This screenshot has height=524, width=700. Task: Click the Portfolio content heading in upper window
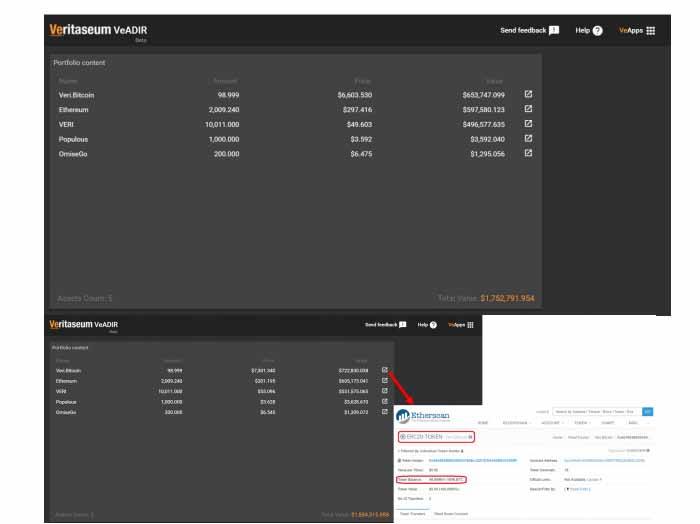tap(79, 63)
